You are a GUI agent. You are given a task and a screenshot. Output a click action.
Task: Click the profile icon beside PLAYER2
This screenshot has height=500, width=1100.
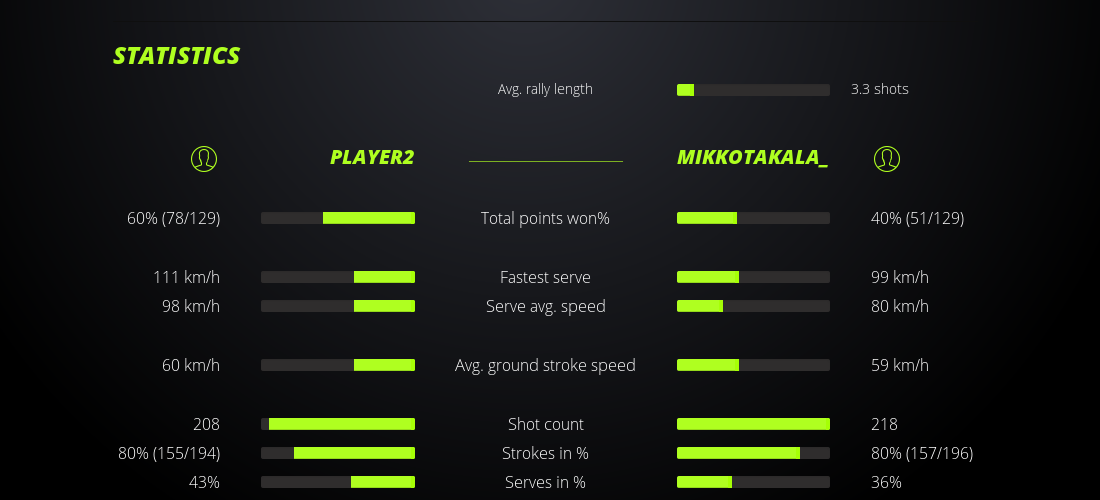tap(203, 158)
